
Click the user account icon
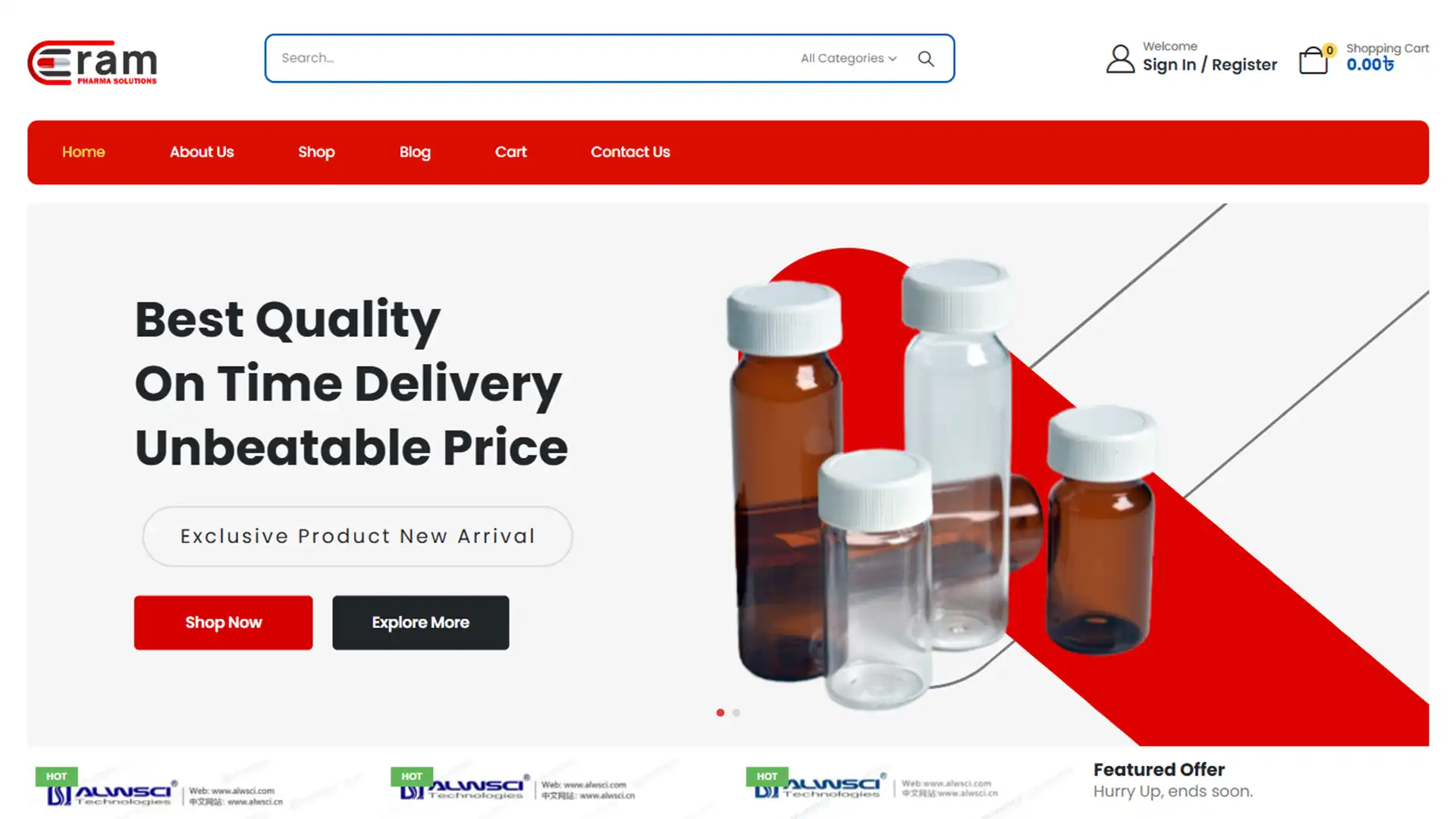pyautogui.click(x=1120, y=58)
